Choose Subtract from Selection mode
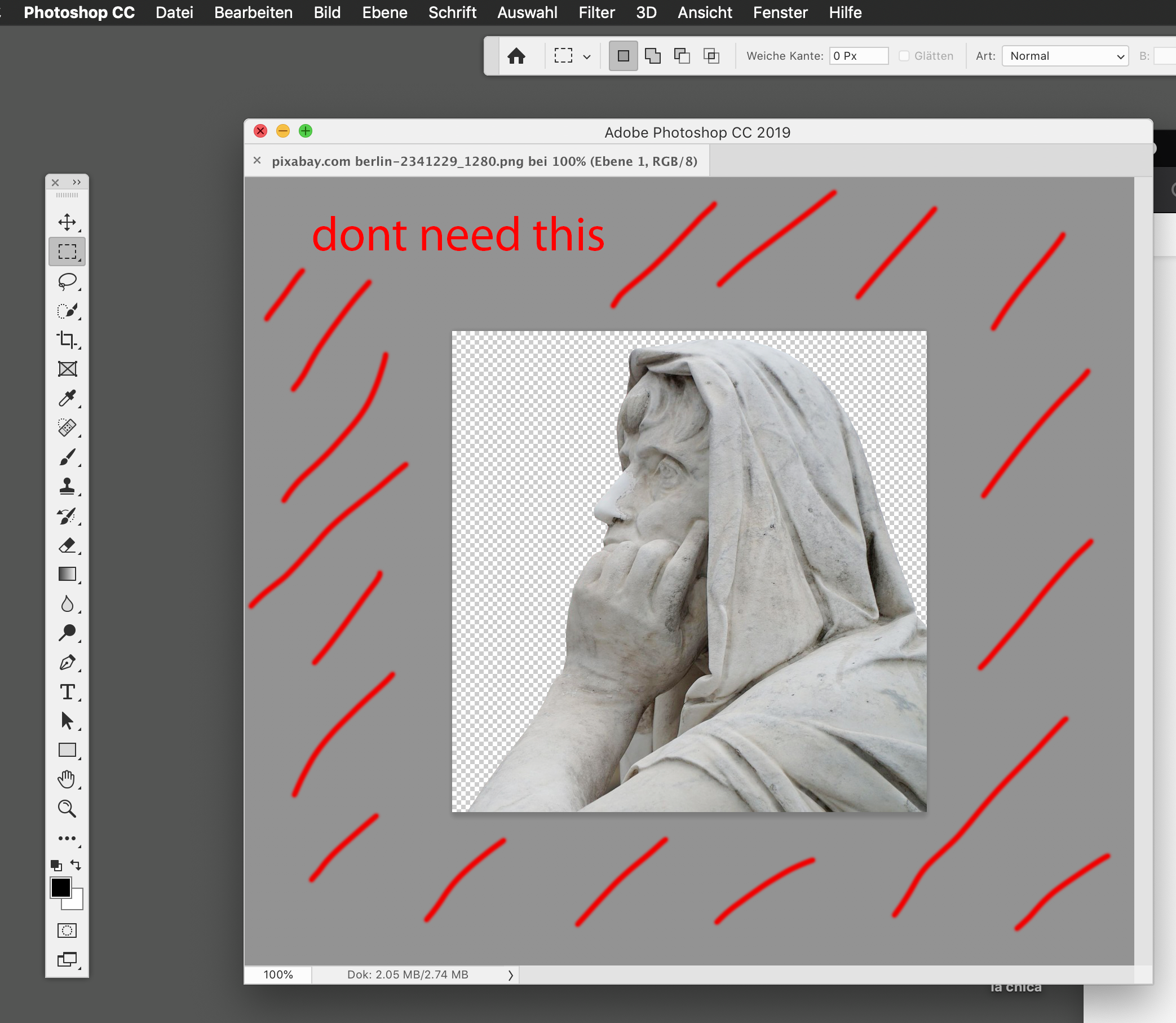The image size is (1176, 1023). (x=683, y=56)
